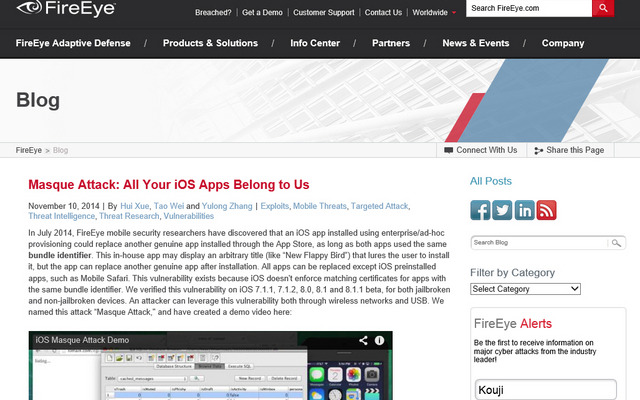The image size is (640, 400).
Task: Open Company menu
Action: click(x=563, y=43)
